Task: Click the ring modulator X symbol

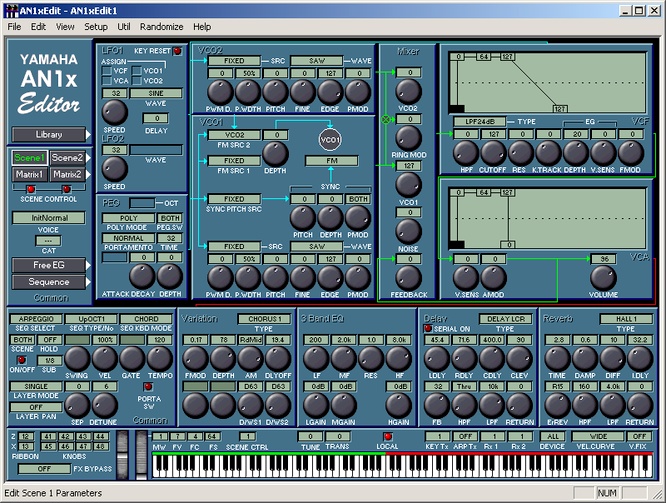Action: (x=386, y=120)
